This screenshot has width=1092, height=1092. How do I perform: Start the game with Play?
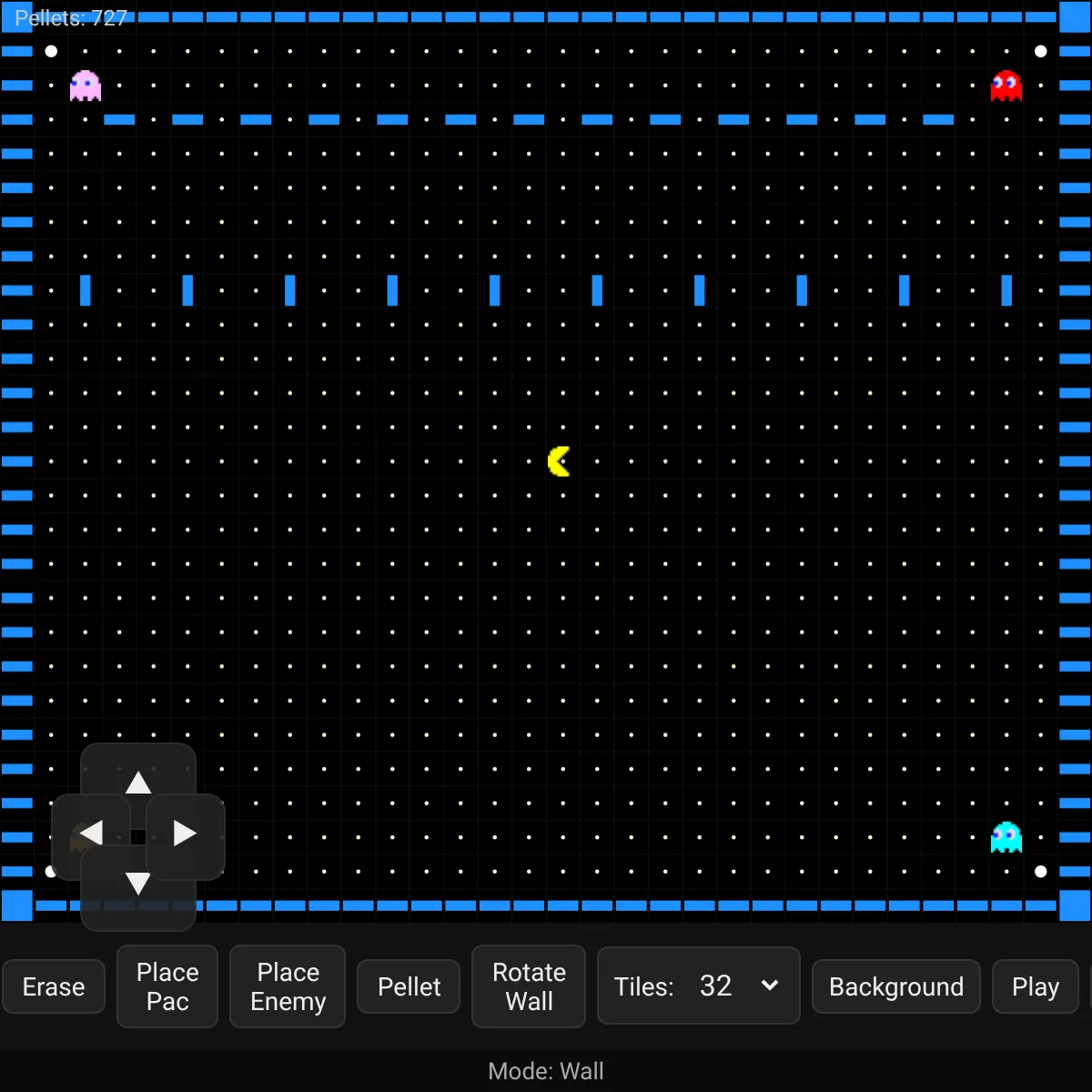[1036, 986]
